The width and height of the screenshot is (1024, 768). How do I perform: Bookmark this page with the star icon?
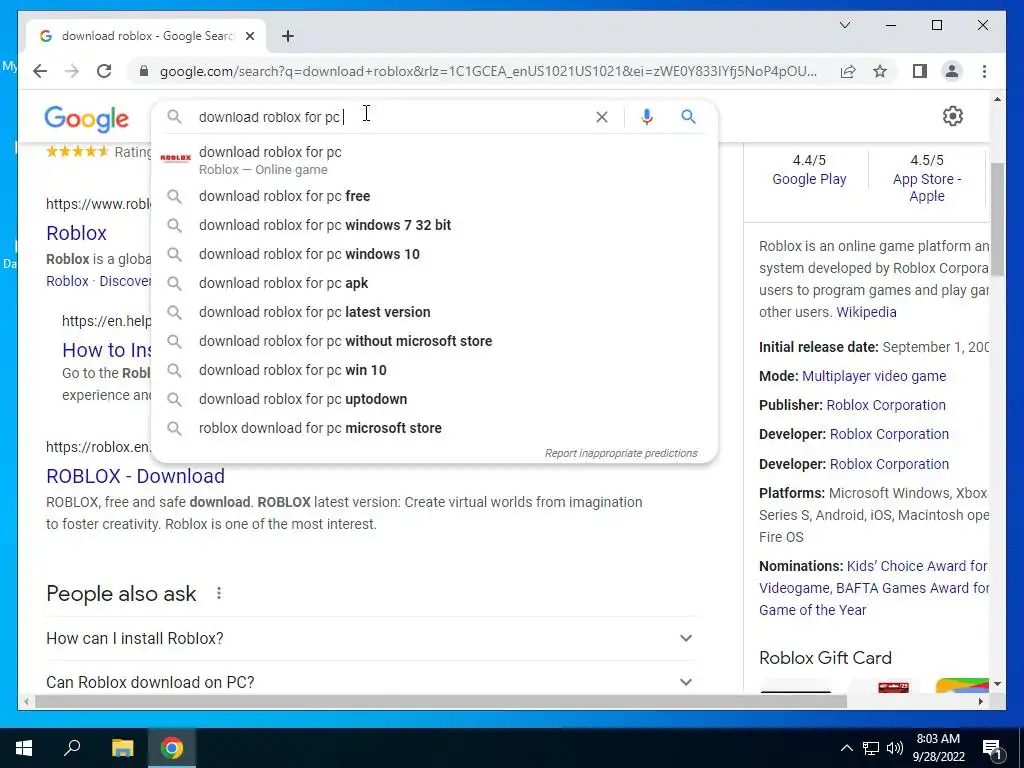[x=880, y=71]
